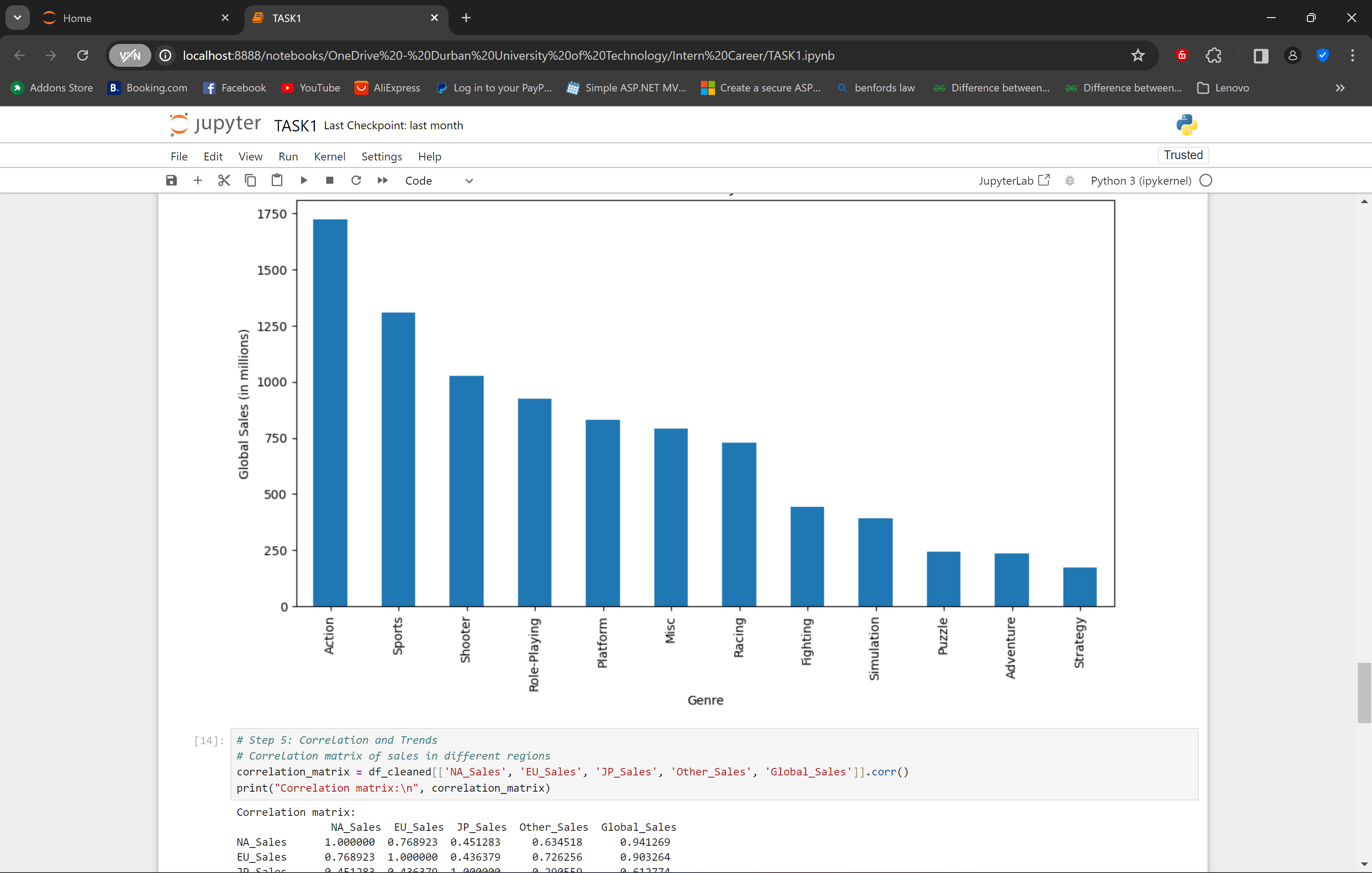Image resolution: width=1372 pixels, height=873 pixels.
Task: Paste a cell from the clipboard icon
Action: 277,181
